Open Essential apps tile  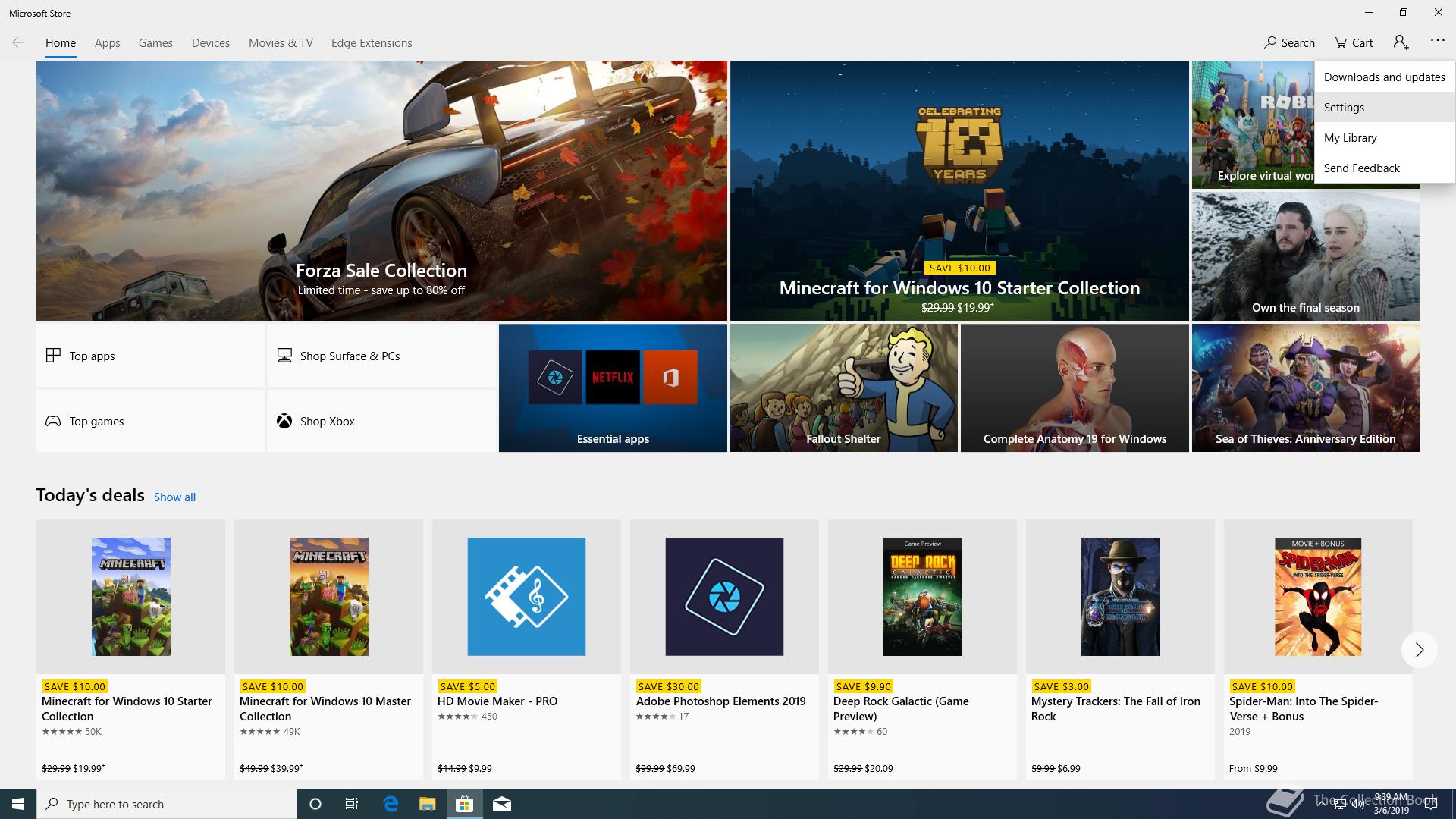point(613,388)
